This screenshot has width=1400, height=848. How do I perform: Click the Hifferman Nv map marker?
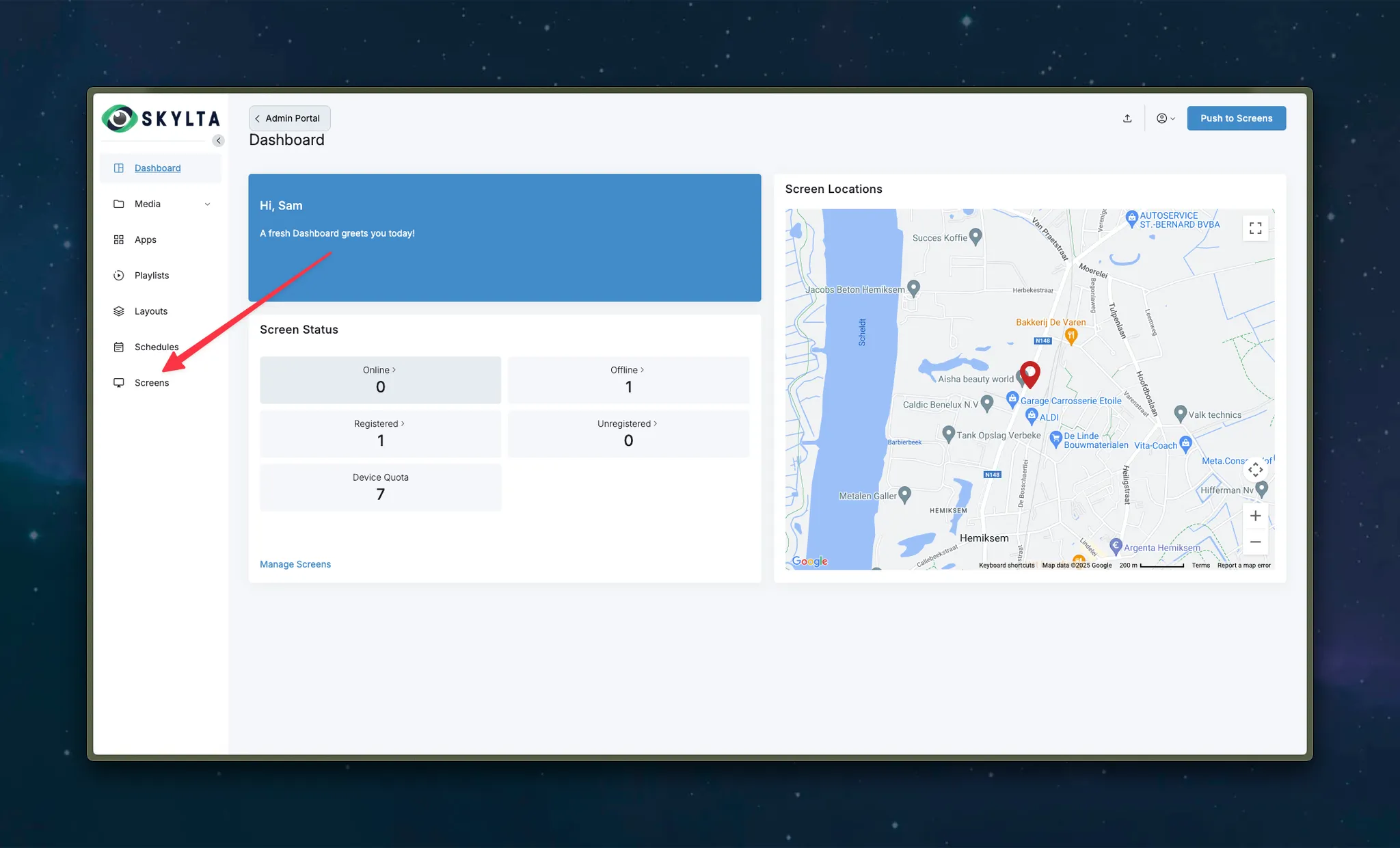click(x=1262, y=488)
